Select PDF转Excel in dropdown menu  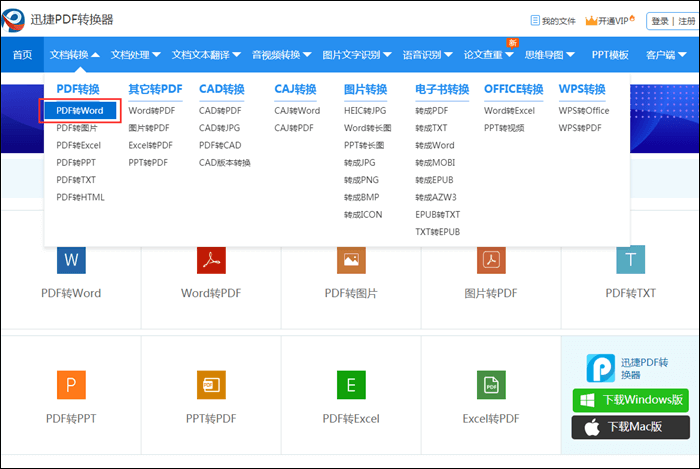click(79, 145)
